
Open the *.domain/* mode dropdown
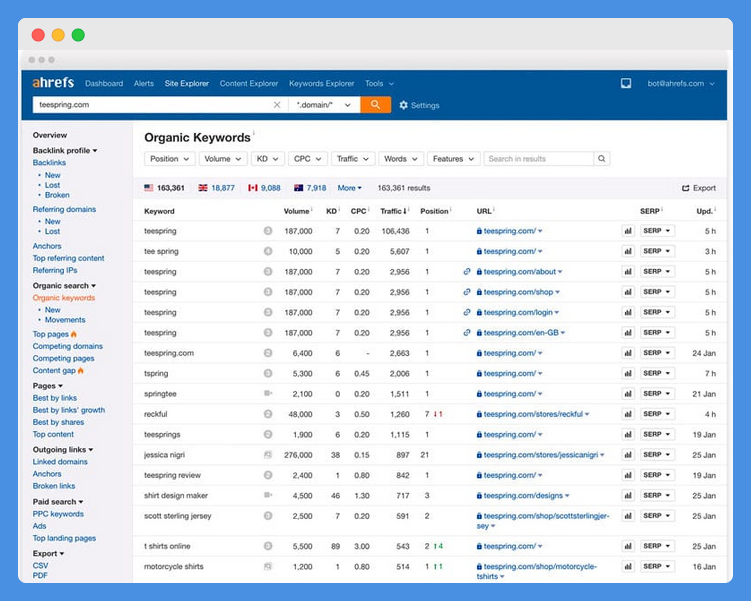click(x=324, y=105)
